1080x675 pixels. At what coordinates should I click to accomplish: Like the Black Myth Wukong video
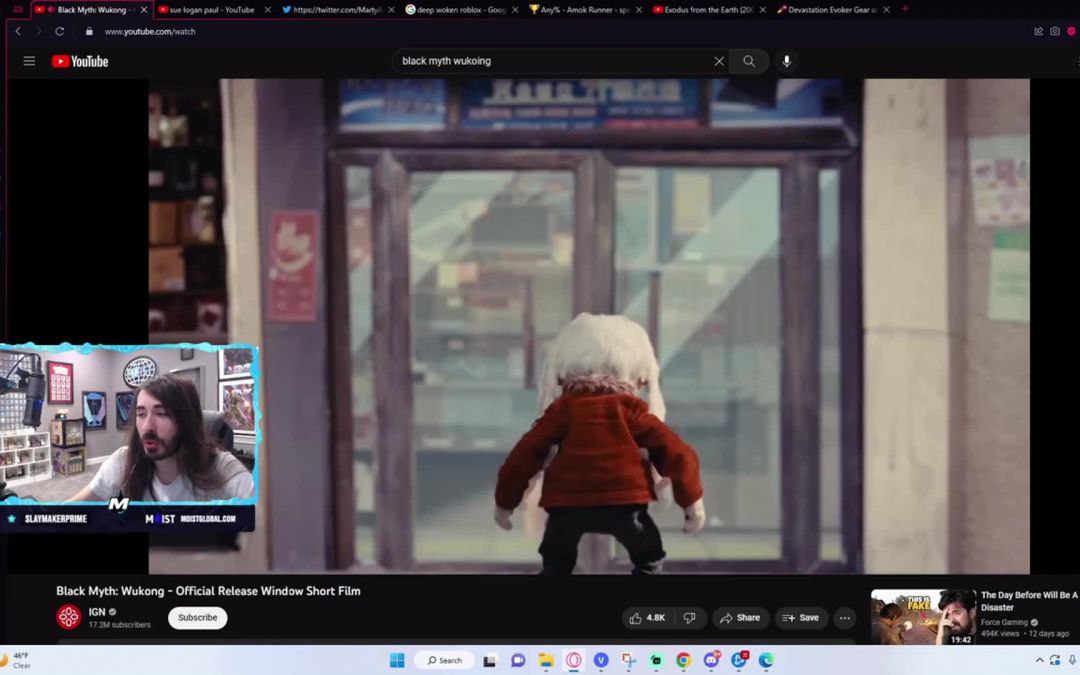(647, 618)
